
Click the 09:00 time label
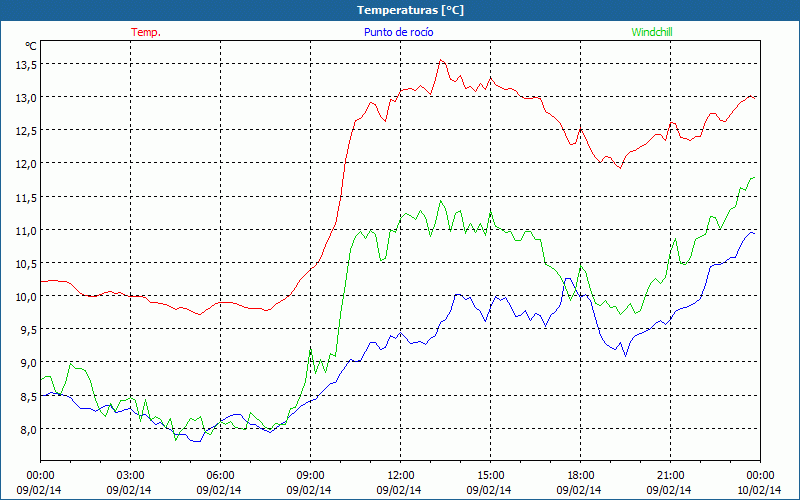point(310,476)
